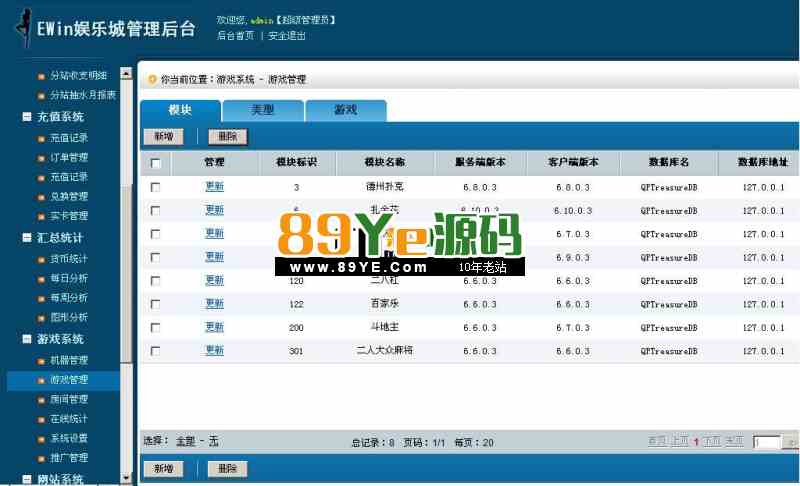This screenshot has height=486, width=800.
Task: Click the 末页 pagination link
Action: click(x=735, y=441)
